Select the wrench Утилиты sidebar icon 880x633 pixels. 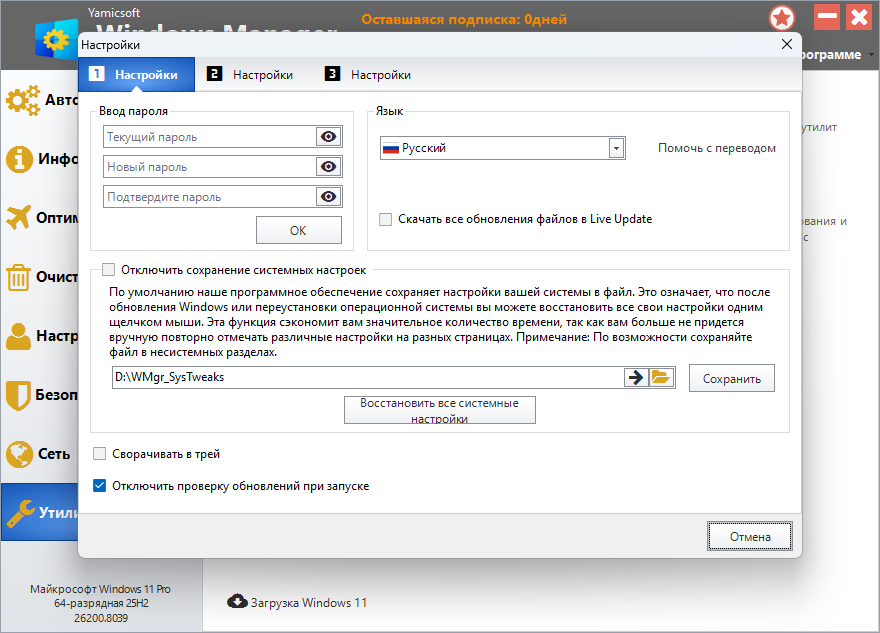(21, 513)
